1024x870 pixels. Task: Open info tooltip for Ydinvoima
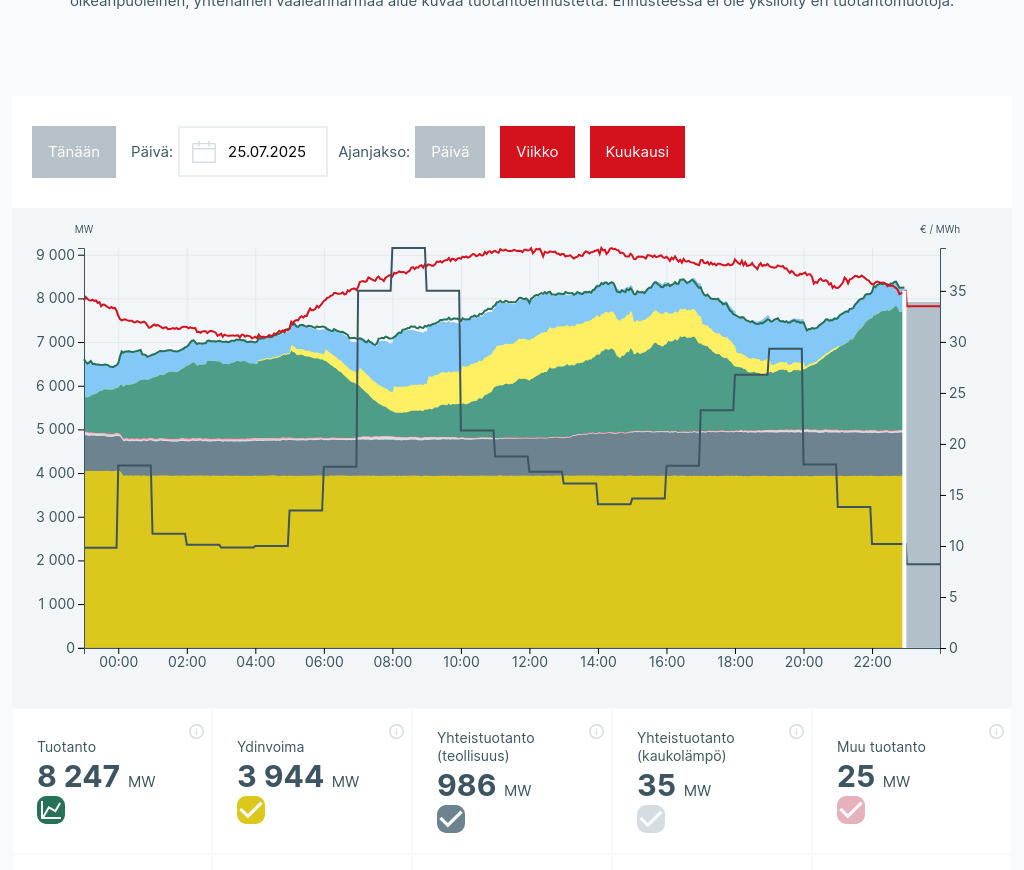click(x=396, y=732)
